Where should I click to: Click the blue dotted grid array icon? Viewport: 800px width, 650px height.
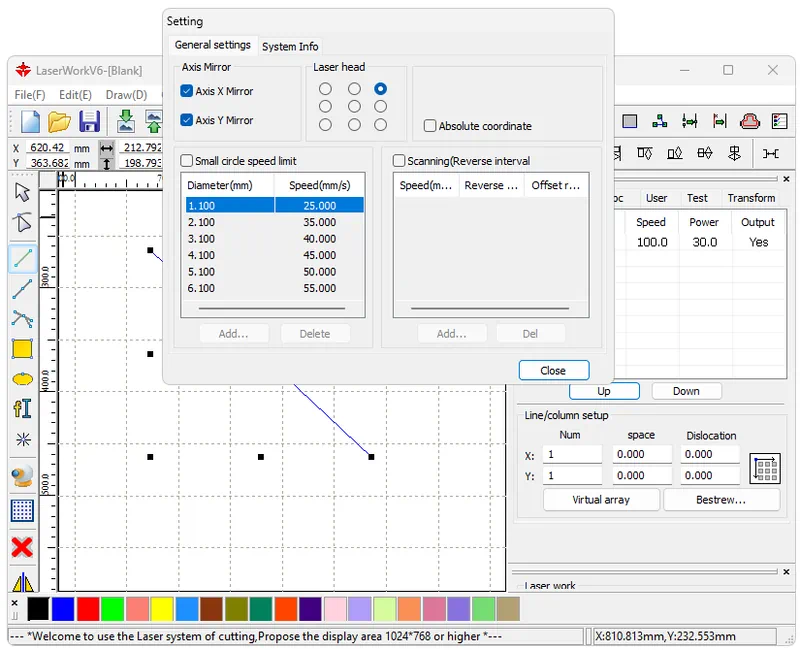[22, 511]
